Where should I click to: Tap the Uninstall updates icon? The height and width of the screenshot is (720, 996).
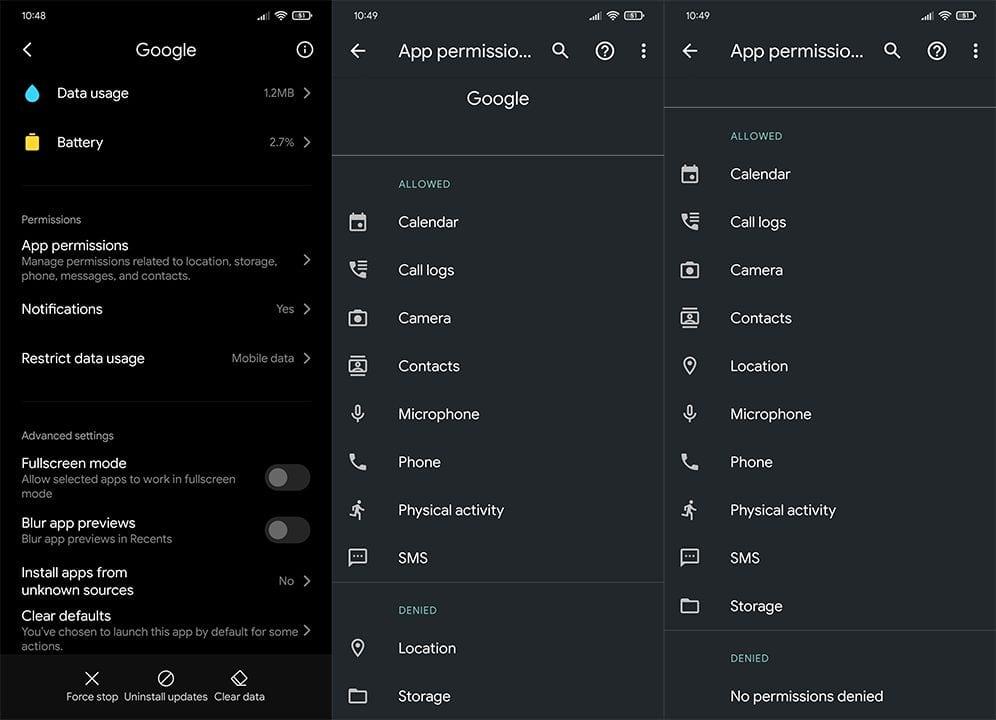click(166, 678)
